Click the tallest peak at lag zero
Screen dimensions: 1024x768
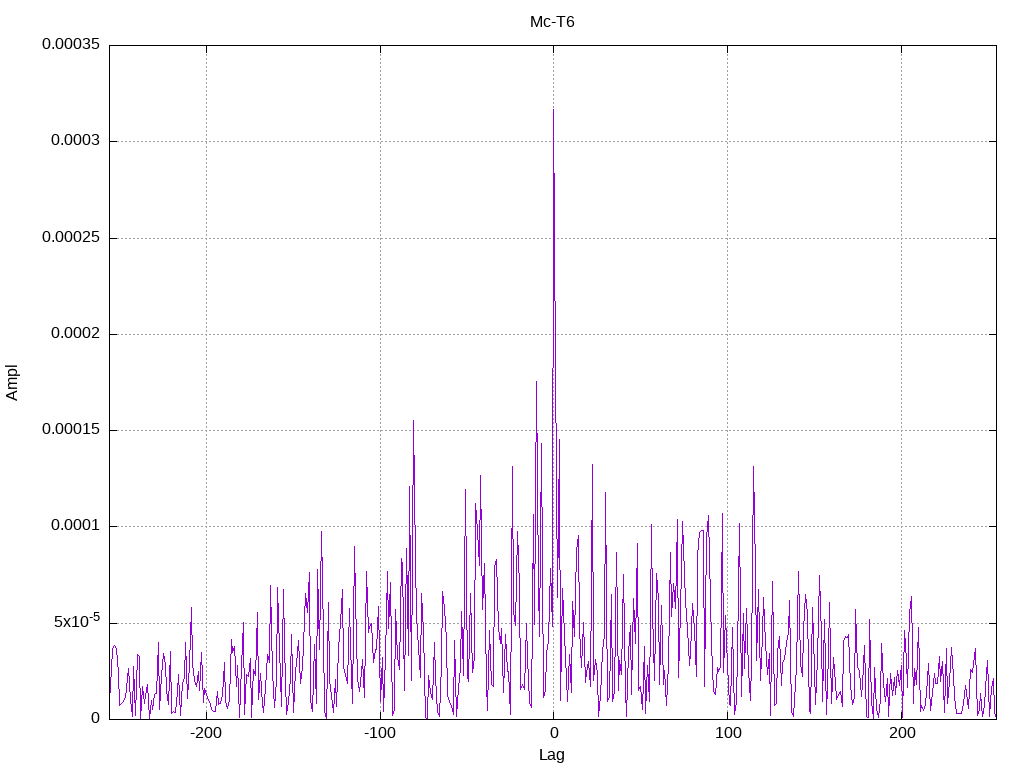pyautogui.click(x=554, y=111)
